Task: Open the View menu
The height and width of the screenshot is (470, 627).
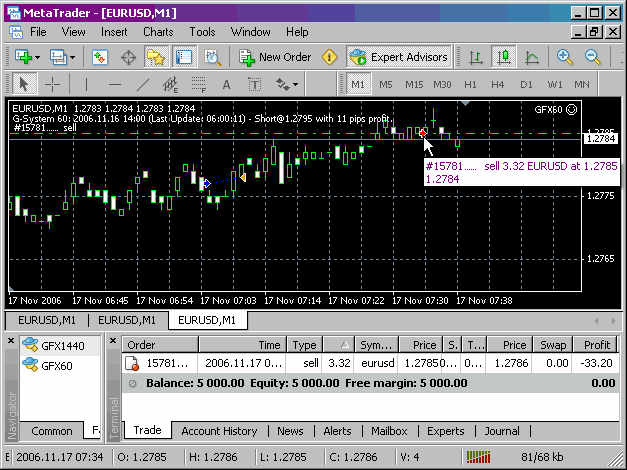Action: [x=73, y=32]
